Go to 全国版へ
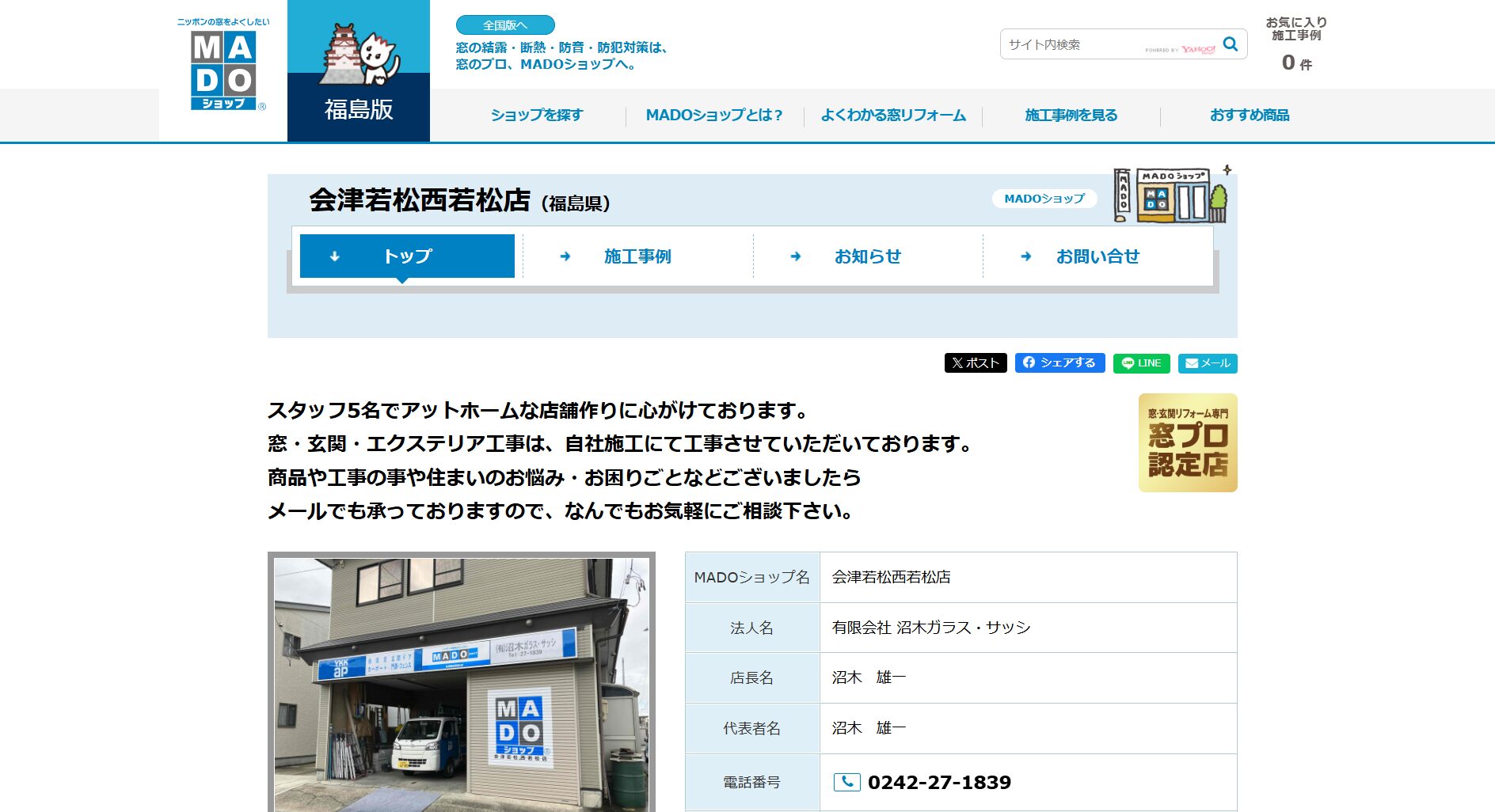This screenshot has width=1495, height=812. click(505, 25)
